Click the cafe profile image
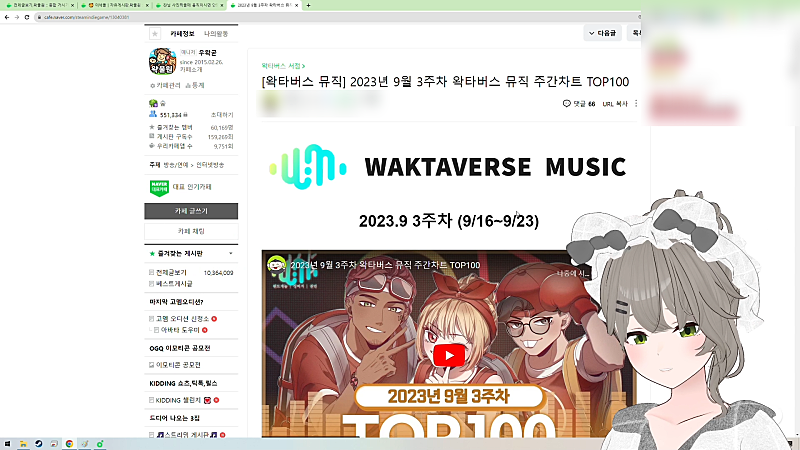Image resolution: width=800 pixels, height=450 pixels. click(x=162, y=61)
